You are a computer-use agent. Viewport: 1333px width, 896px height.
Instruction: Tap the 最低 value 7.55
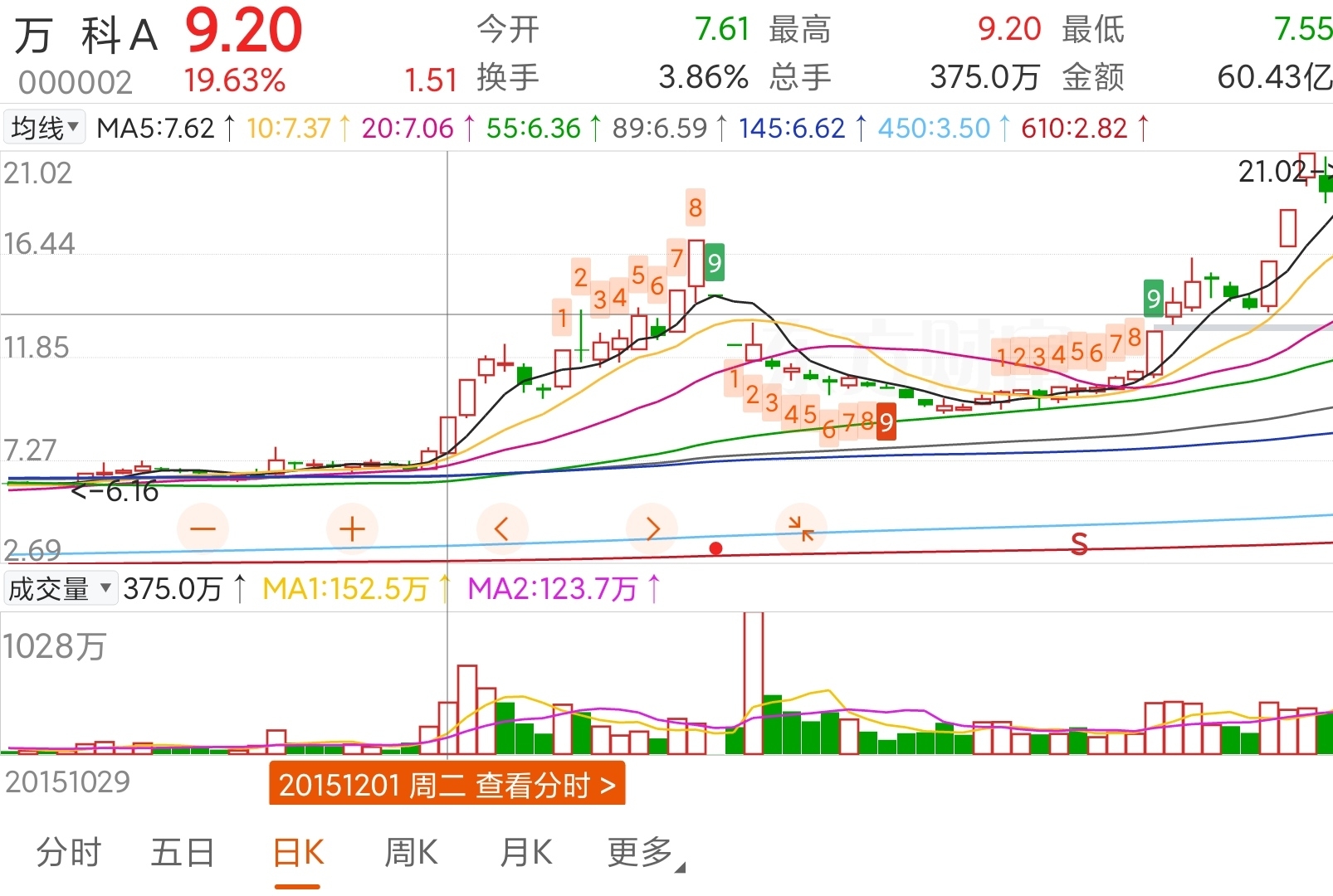coord(1302,29)
